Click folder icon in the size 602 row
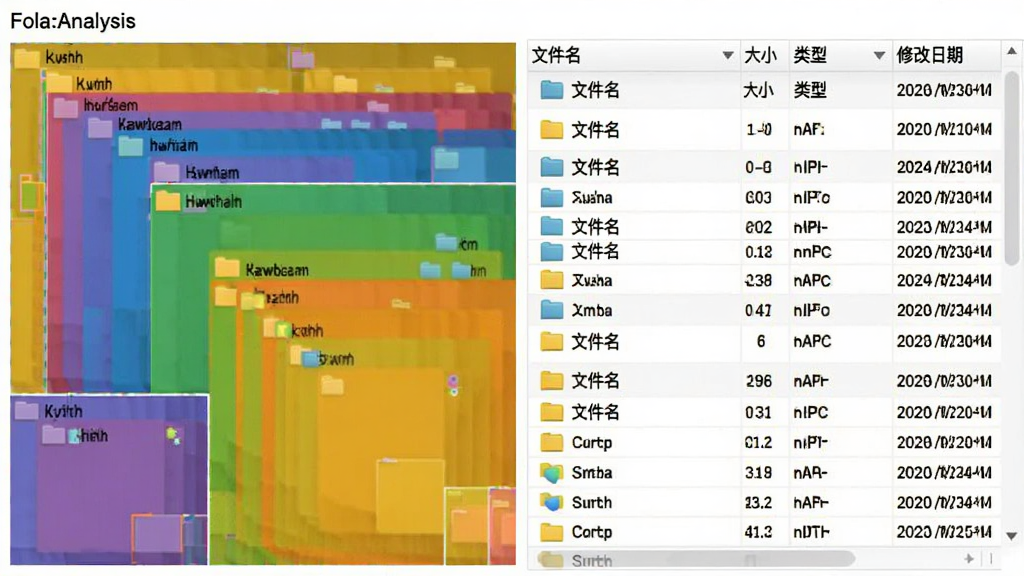 click(x=552, y=227)
